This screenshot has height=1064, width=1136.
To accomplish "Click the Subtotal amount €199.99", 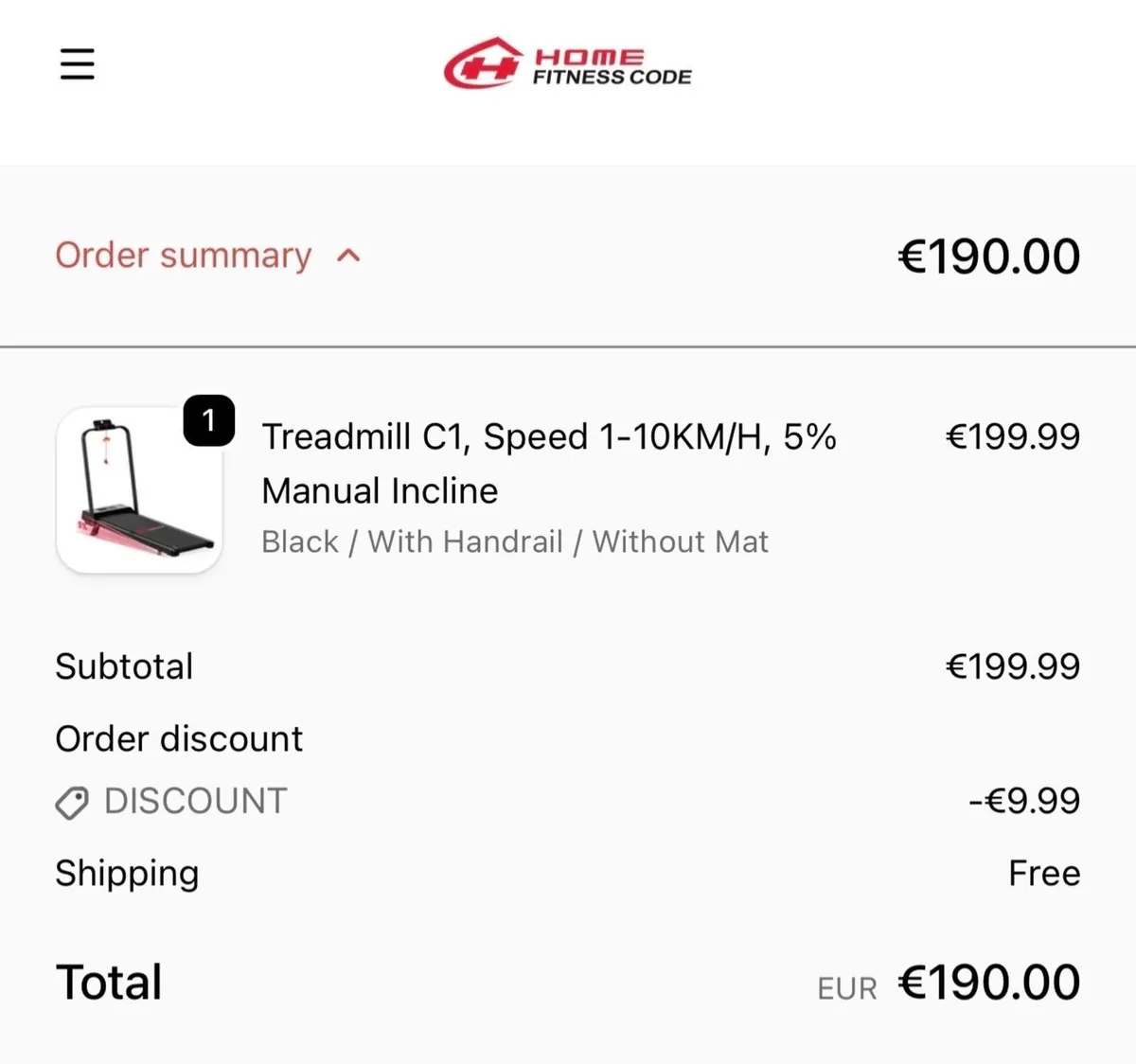I will point(1012,665).
